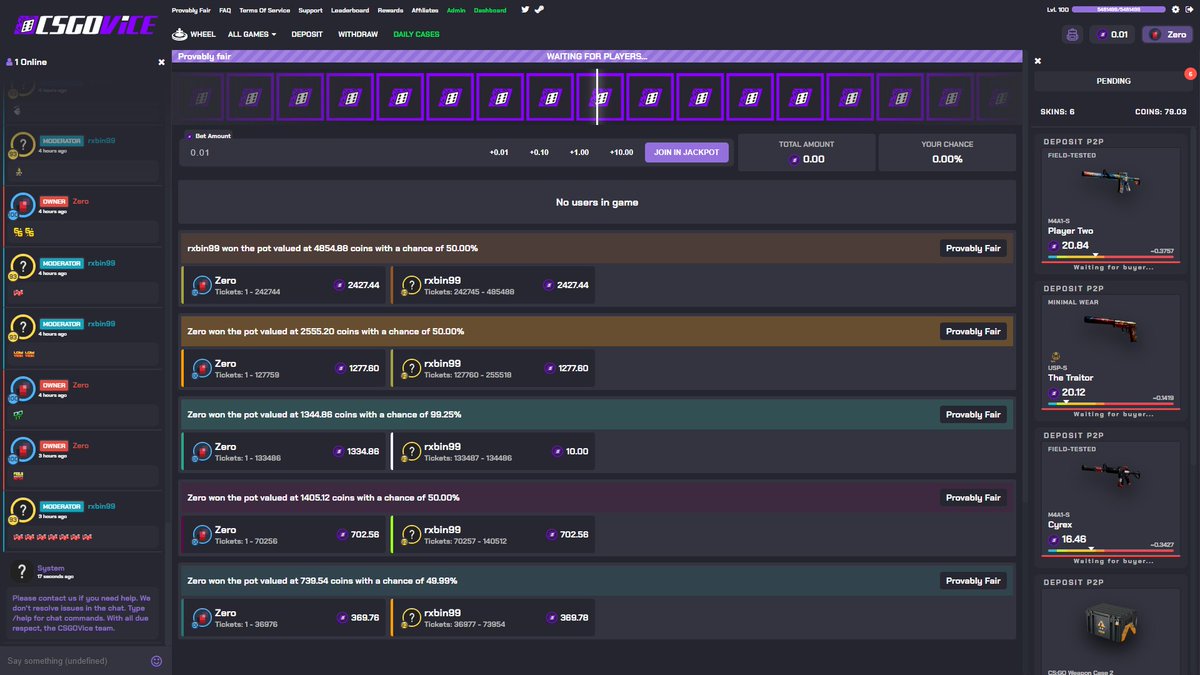
Task: Click the Zero profile avatar in header
Action: pyautogui.click(x=1155, y=35)
